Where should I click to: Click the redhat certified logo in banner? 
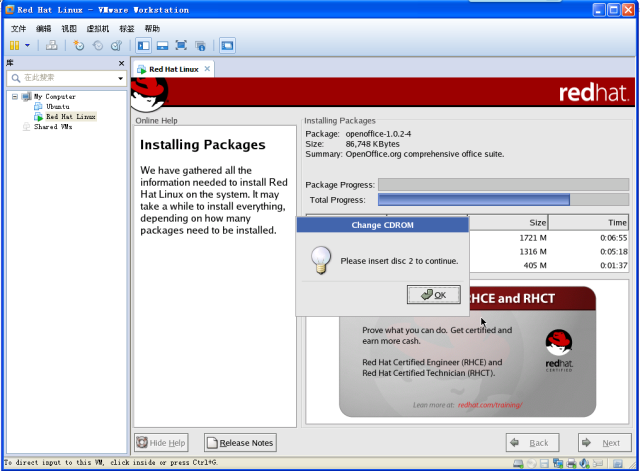tap(559, 351)
